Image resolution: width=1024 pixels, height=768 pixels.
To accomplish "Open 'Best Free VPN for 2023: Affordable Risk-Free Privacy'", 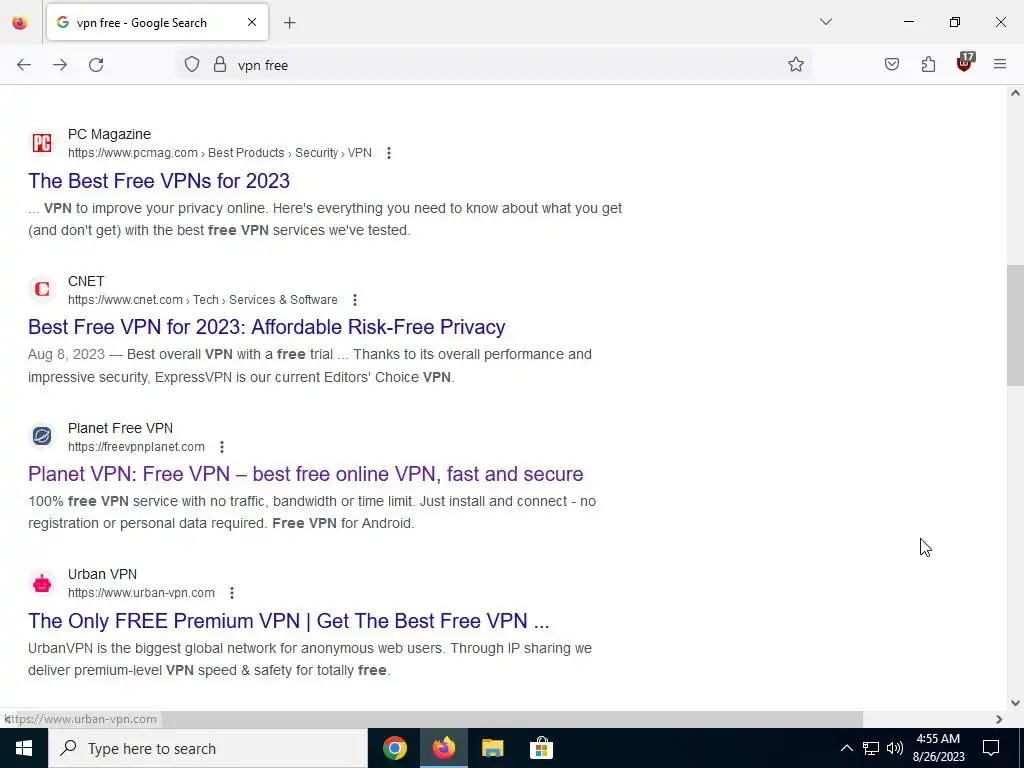I will coord(266,327).
